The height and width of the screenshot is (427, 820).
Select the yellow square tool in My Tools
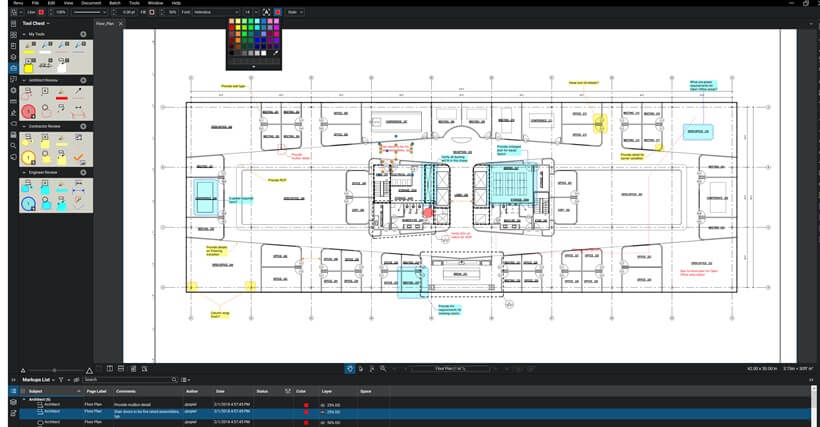pyautogui.click(x=28, y=66)
